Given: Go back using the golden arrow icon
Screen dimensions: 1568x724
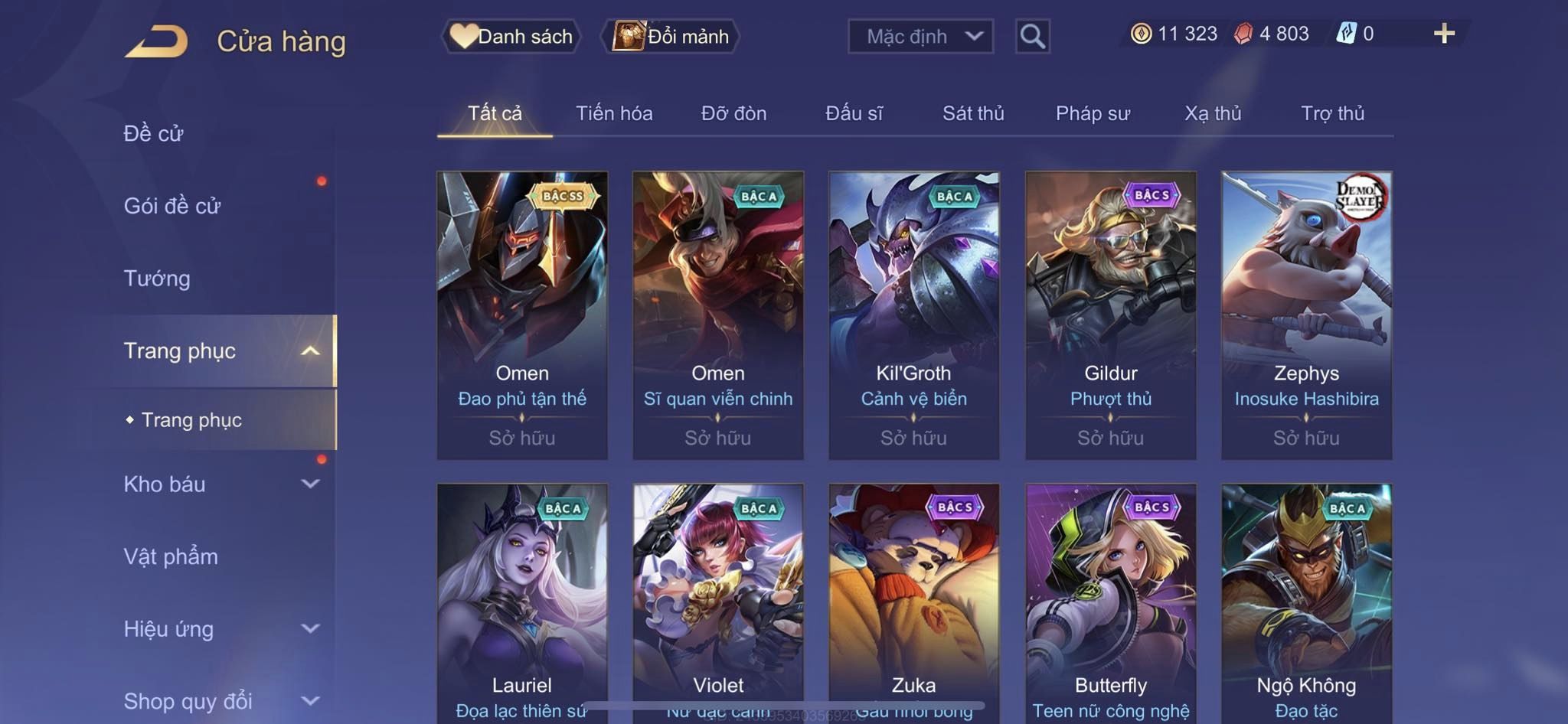Looking at the screenshot, I should pyautogui.click(x=156, y=41).
